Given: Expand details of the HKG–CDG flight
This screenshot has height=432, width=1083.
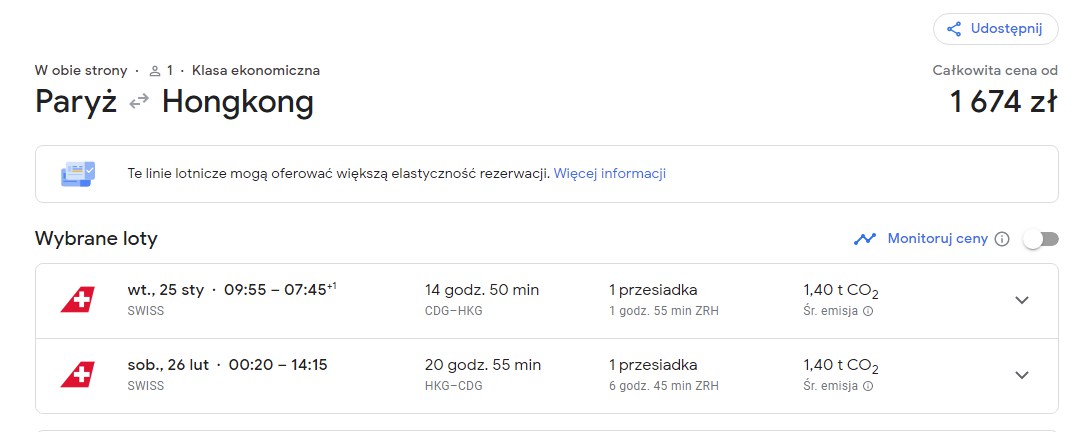Looking at the screenshot, I should (x=1022, y=375).
